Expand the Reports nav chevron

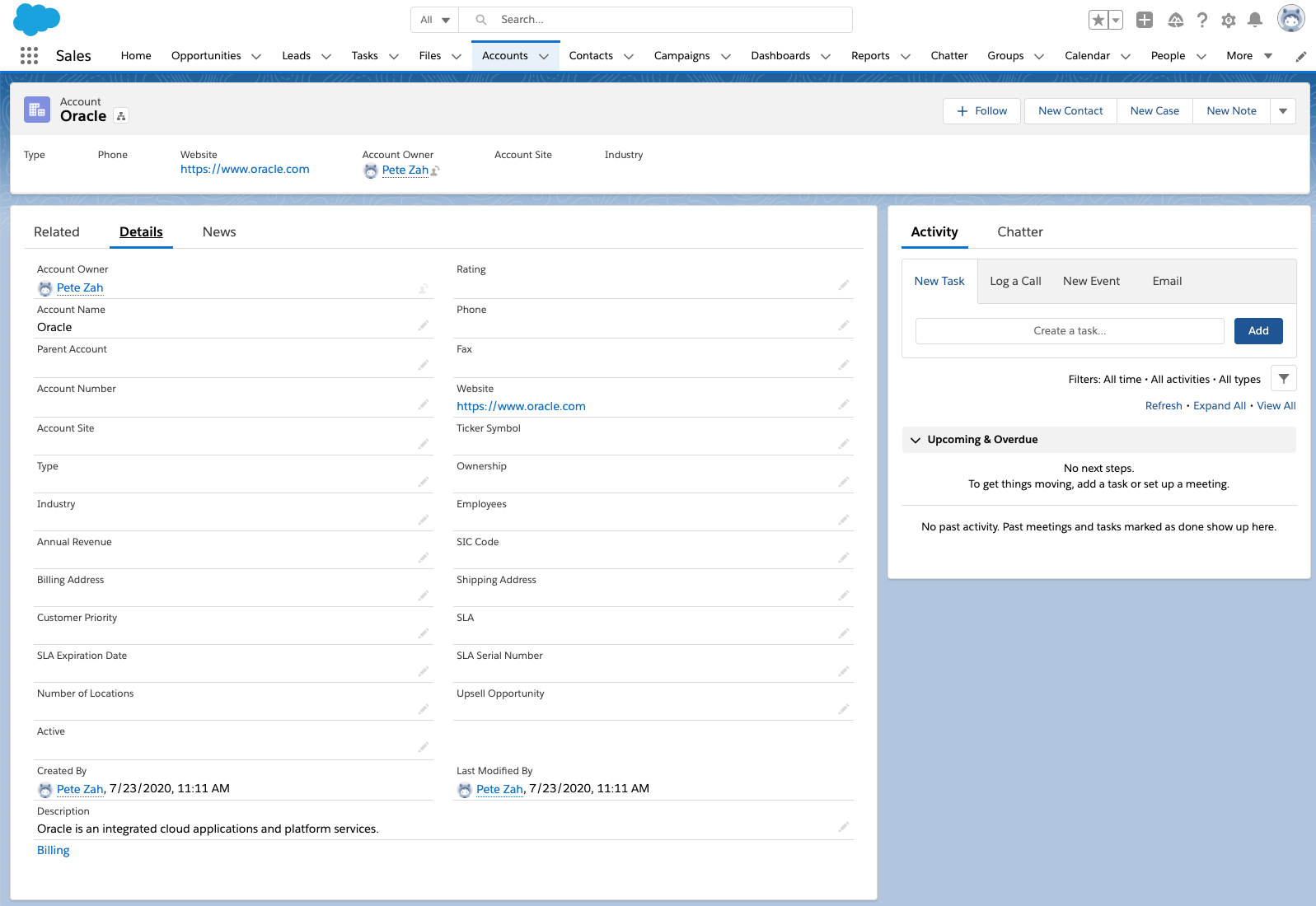pos(906,56)
